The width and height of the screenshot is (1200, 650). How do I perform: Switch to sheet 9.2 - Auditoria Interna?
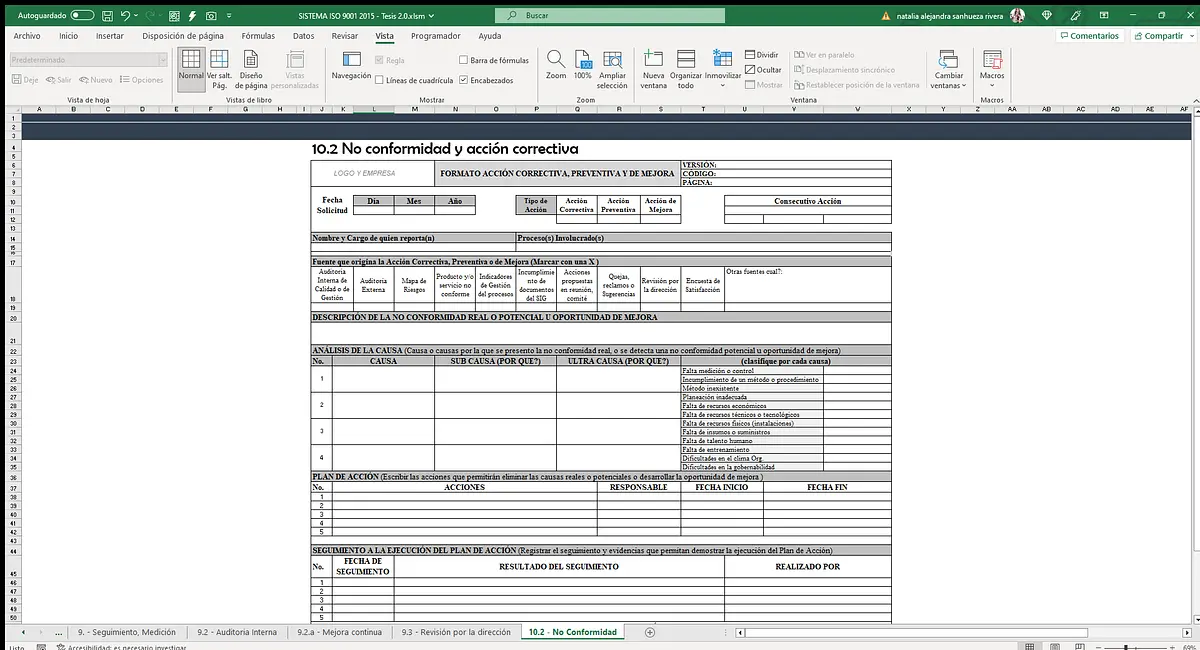(x=237, y=632)
